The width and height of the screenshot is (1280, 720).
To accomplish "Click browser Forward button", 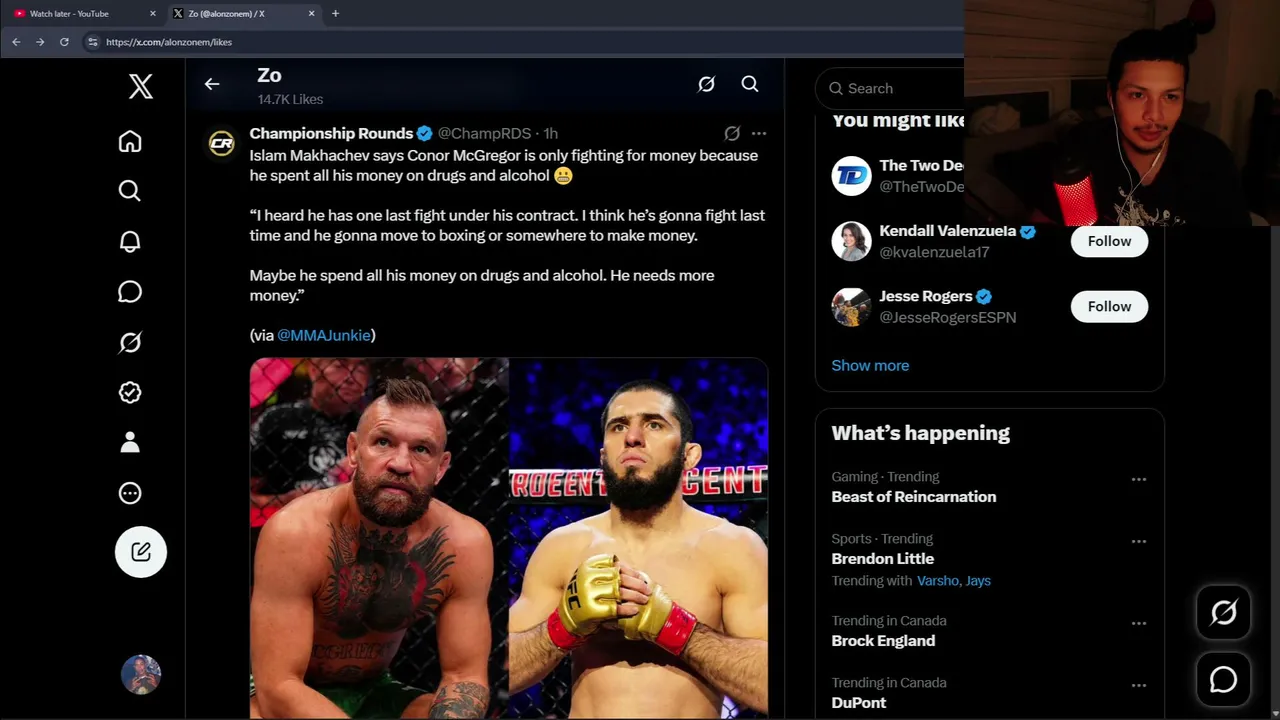I will (x=40, y=42).
